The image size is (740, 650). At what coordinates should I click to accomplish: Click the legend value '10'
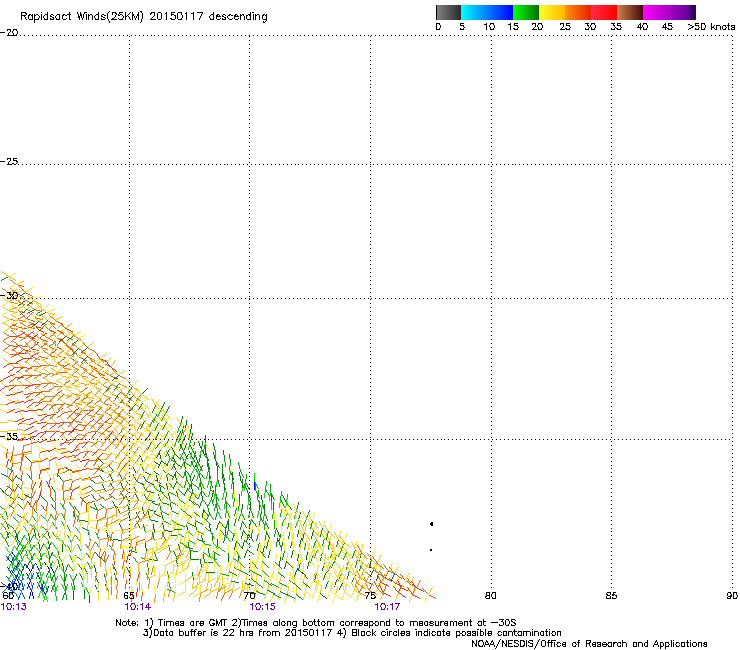coord(489,27)
